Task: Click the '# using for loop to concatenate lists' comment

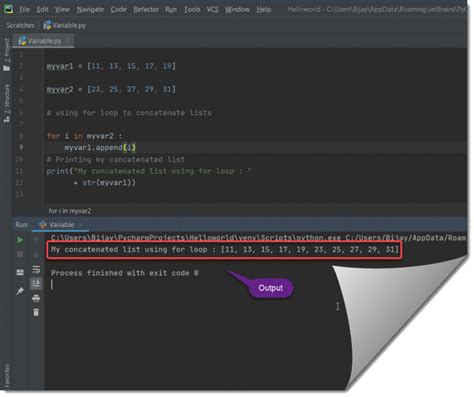Action: (129, 113)
